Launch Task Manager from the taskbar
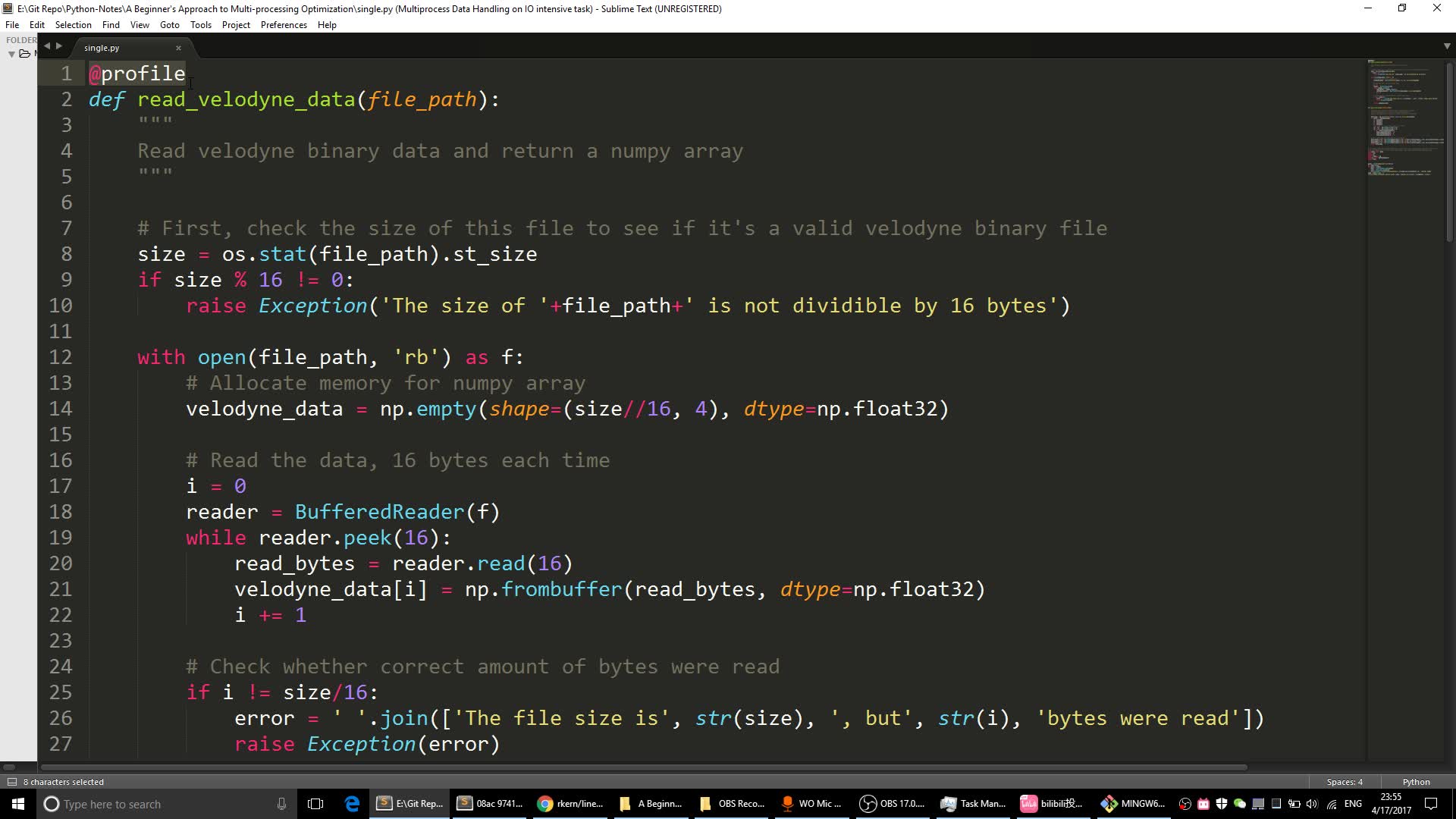This screenshot has width=1456, height=819. point(973,803)
